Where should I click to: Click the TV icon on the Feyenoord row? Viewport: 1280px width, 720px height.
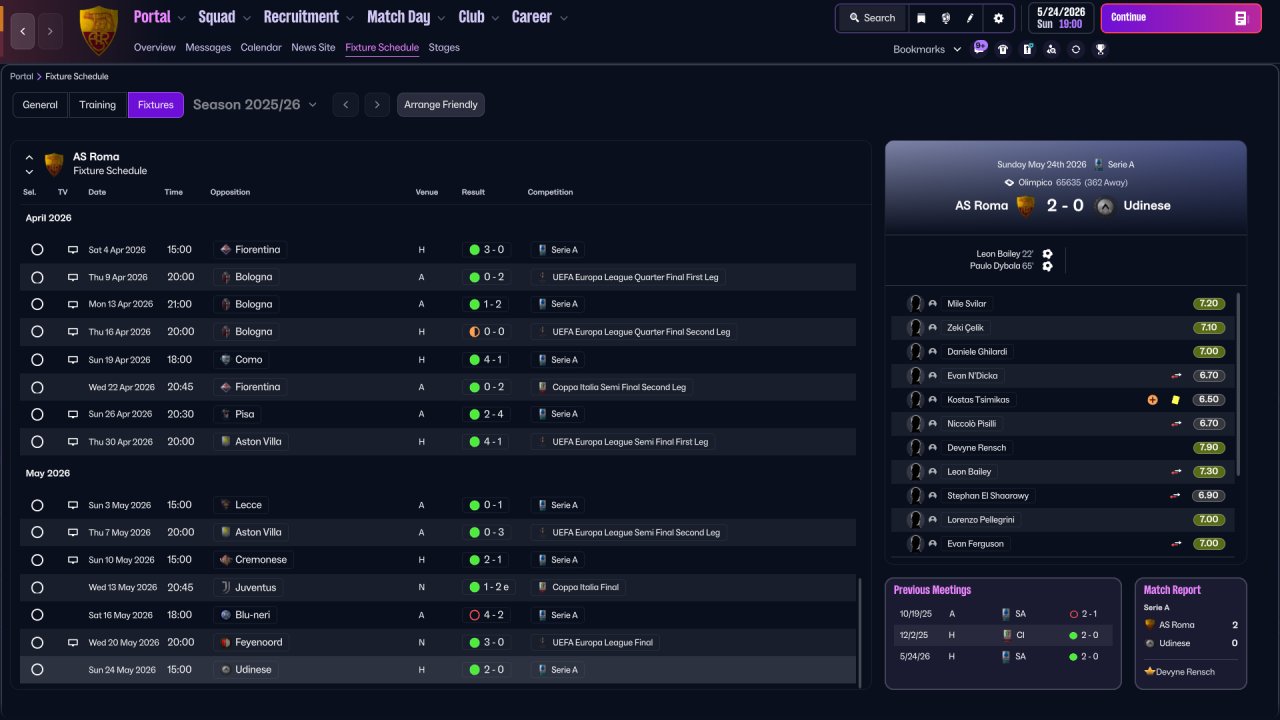click(x=73, y=643)
